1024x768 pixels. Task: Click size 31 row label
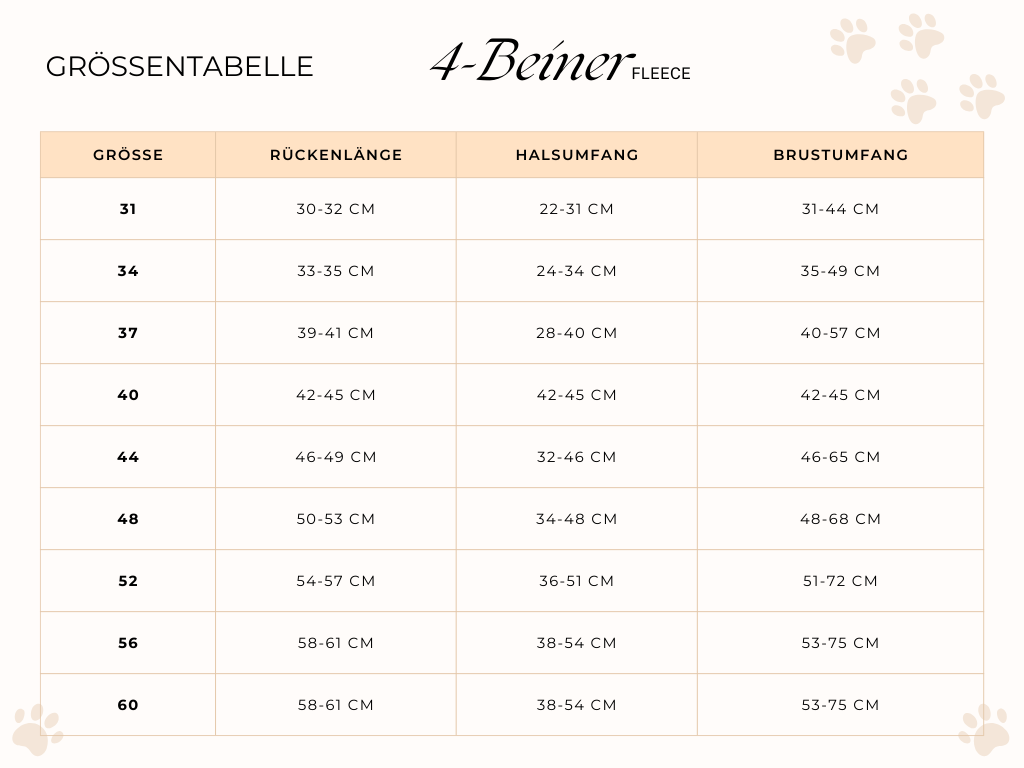(x=128, y=209)
